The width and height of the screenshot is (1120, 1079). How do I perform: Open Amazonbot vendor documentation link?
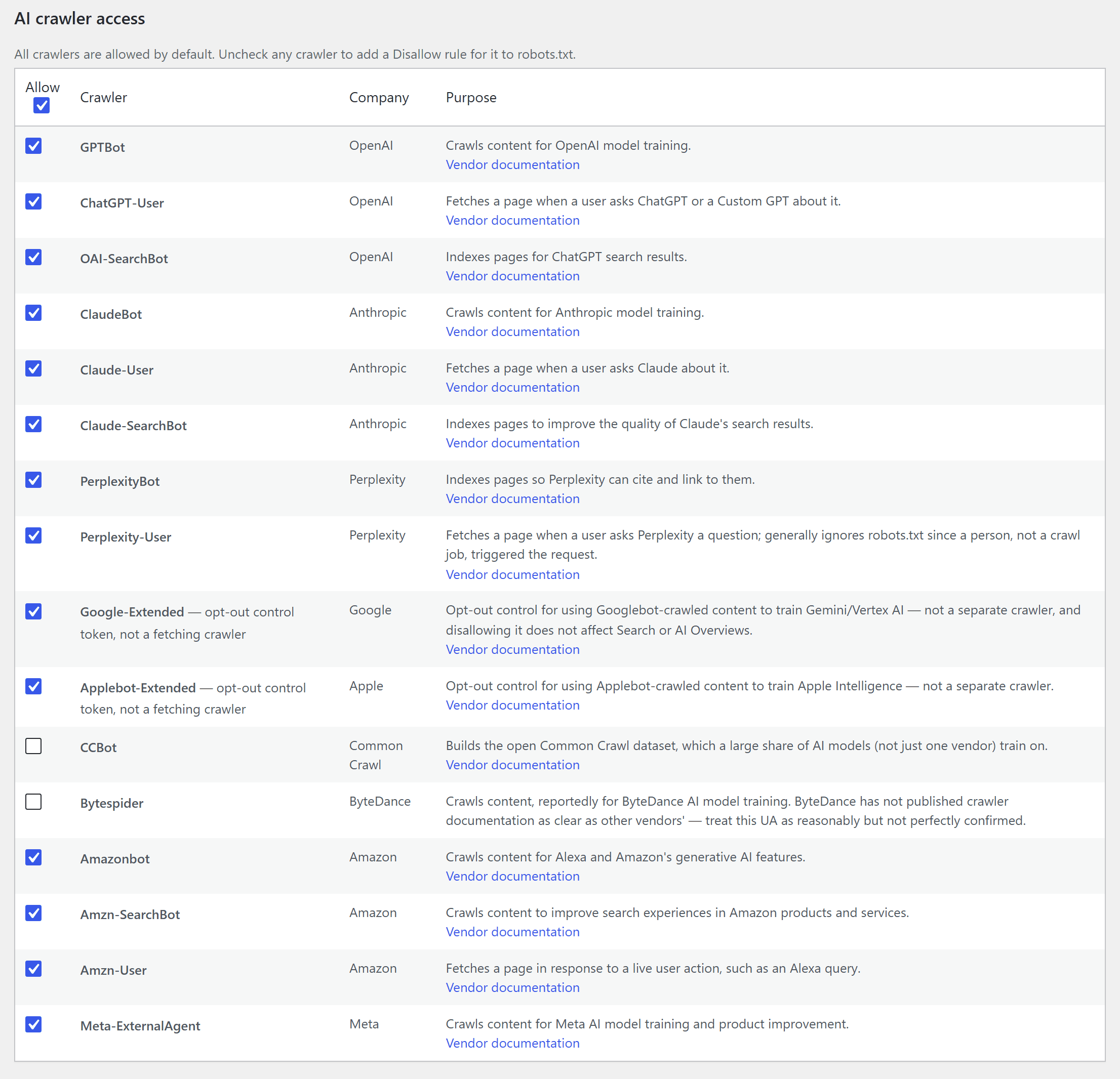coord(512,876)
